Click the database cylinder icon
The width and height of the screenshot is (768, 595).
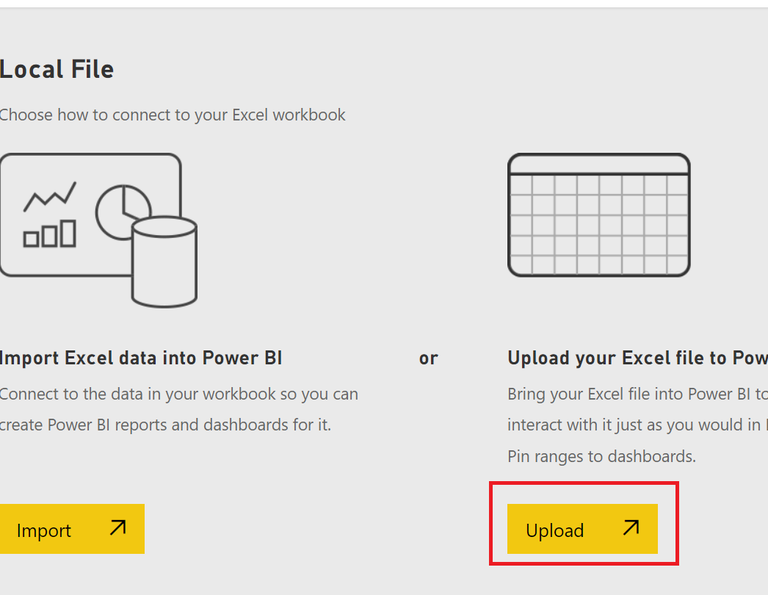pyautogui.click(x=164, y=262)
